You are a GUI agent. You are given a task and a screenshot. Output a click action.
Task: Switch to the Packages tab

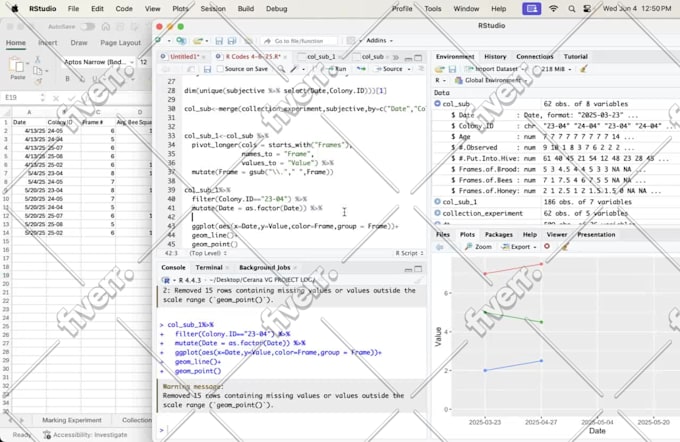pyautogui.click(x=498, y=234)
